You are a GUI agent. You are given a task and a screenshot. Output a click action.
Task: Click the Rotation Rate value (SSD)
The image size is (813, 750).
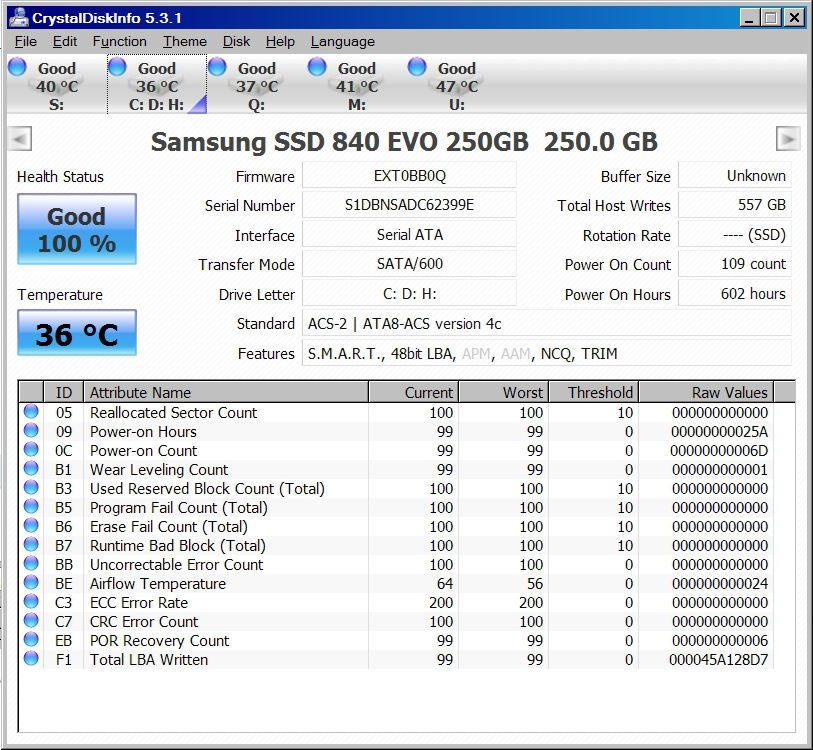735,234
